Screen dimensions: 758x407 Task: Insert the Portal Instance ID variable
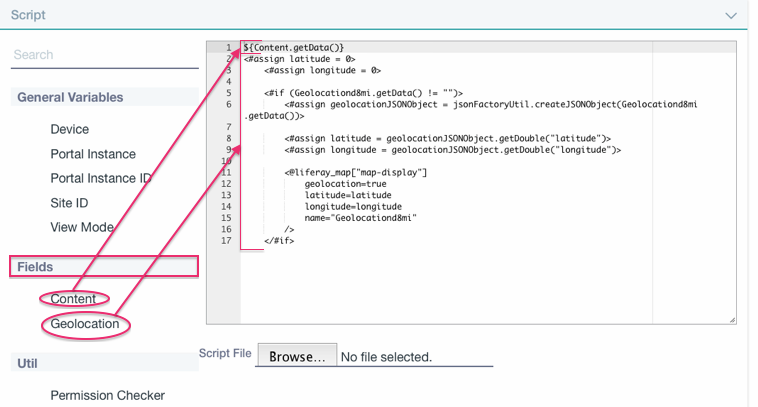pyautogui.click(x=101, y=178)
